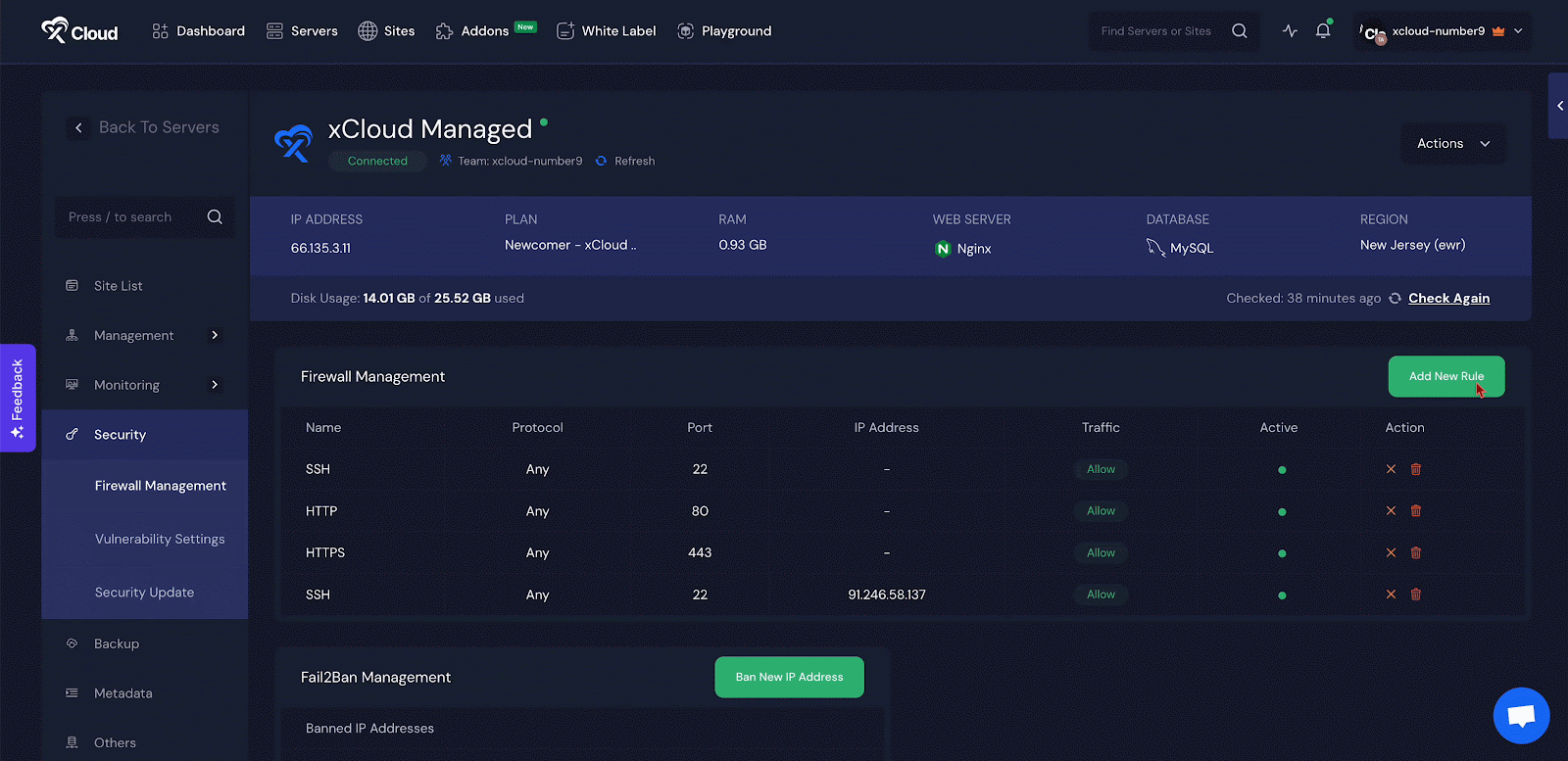This screenshot has width=1568, height=761.
Task: Open the Feedback side tab
Action: (18, 398)
